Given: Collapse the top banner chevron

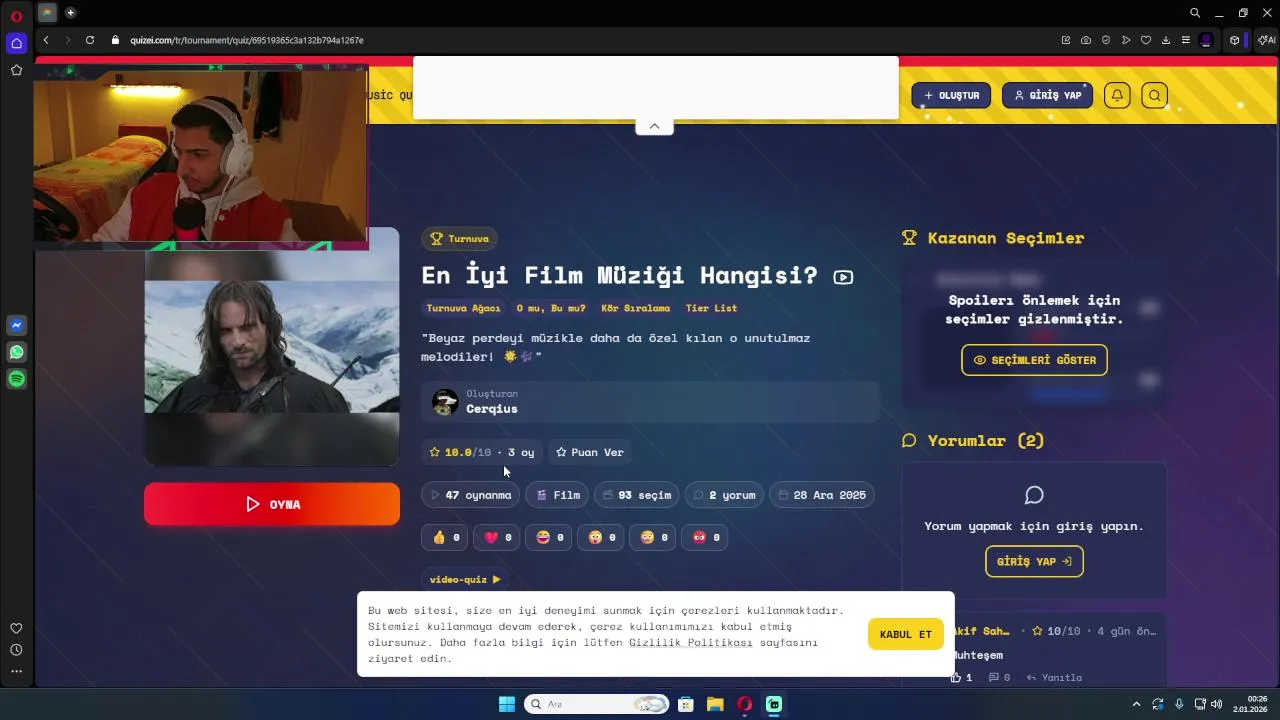Looking at the screenshot, I should click(654, 126).
